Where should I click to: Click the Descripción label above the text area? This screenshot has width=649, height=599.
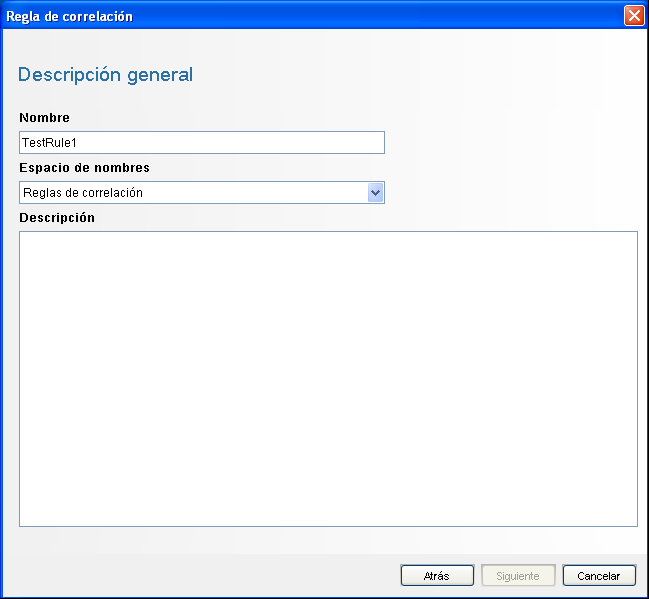coord(57,218)
